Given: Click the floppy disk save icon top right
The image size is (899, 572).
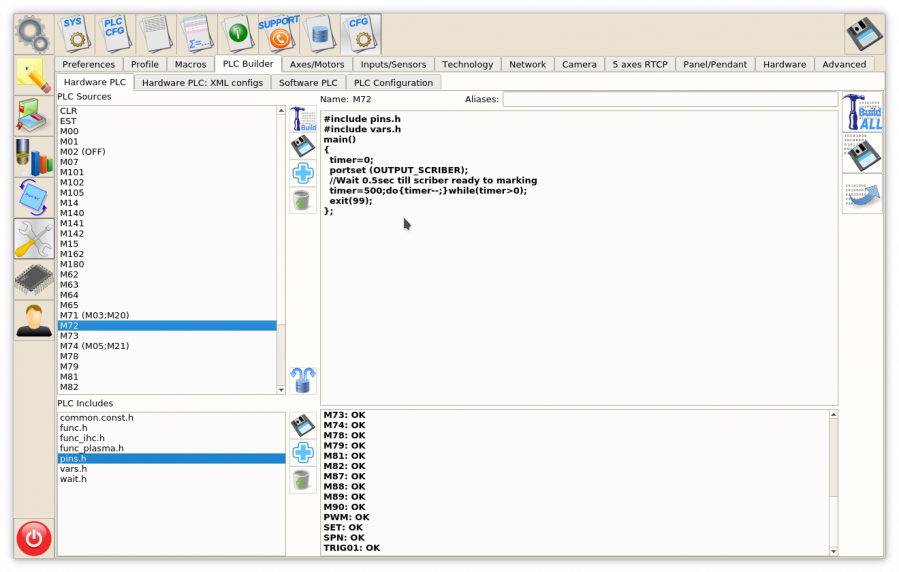Looking at the screenshot, I should coord(864,34).
